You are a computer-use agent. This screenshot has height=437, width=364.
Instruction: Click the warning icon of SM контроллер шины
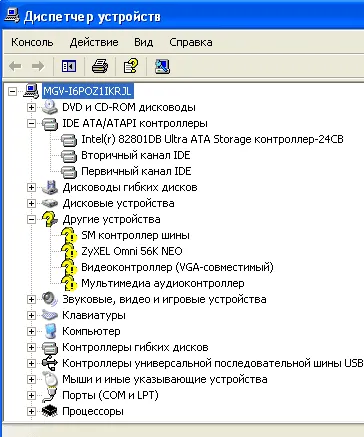coord(69,236)
